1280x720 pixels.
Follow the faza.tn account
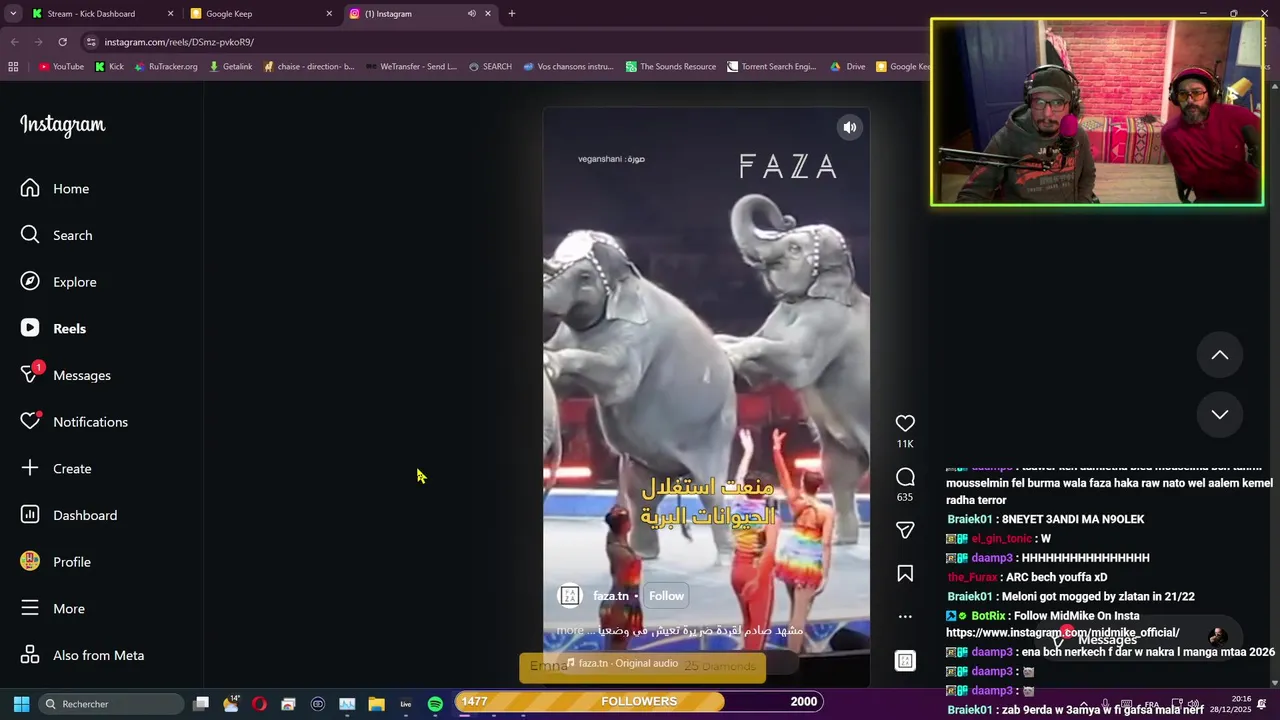point(666,596)
